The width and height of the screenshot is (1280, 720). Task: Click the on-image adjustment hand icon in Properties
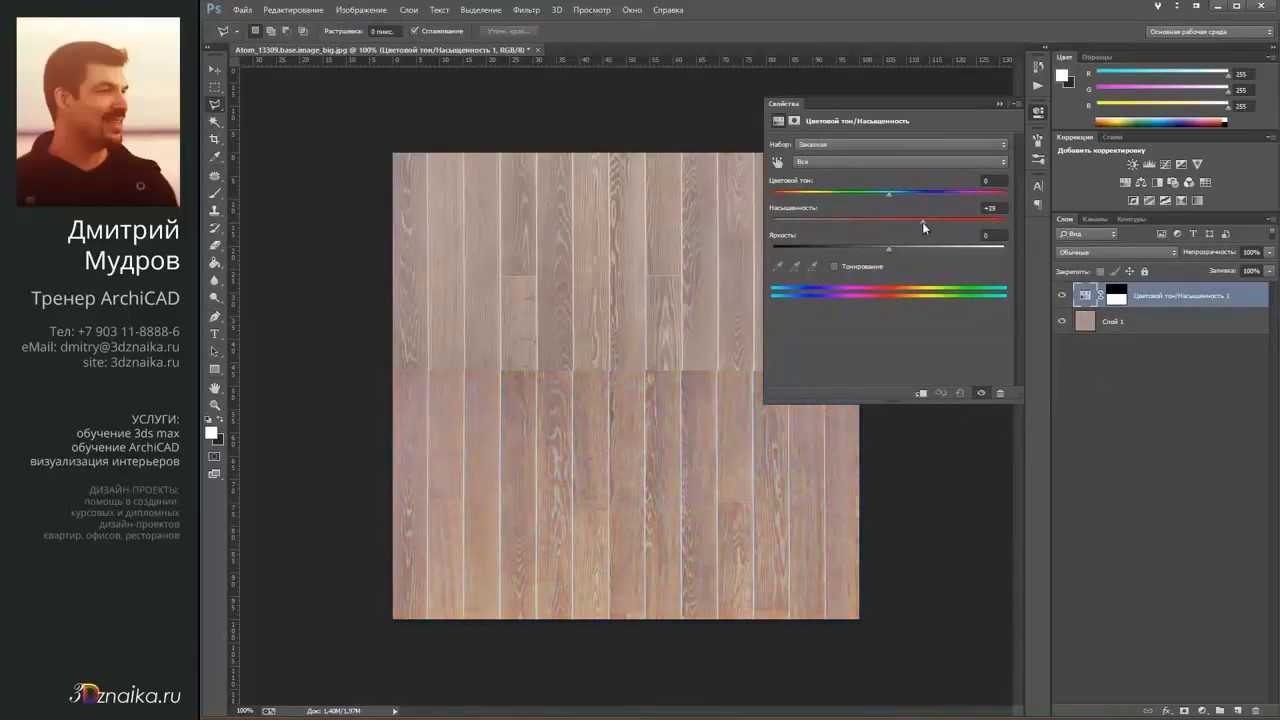click(778, 161)
